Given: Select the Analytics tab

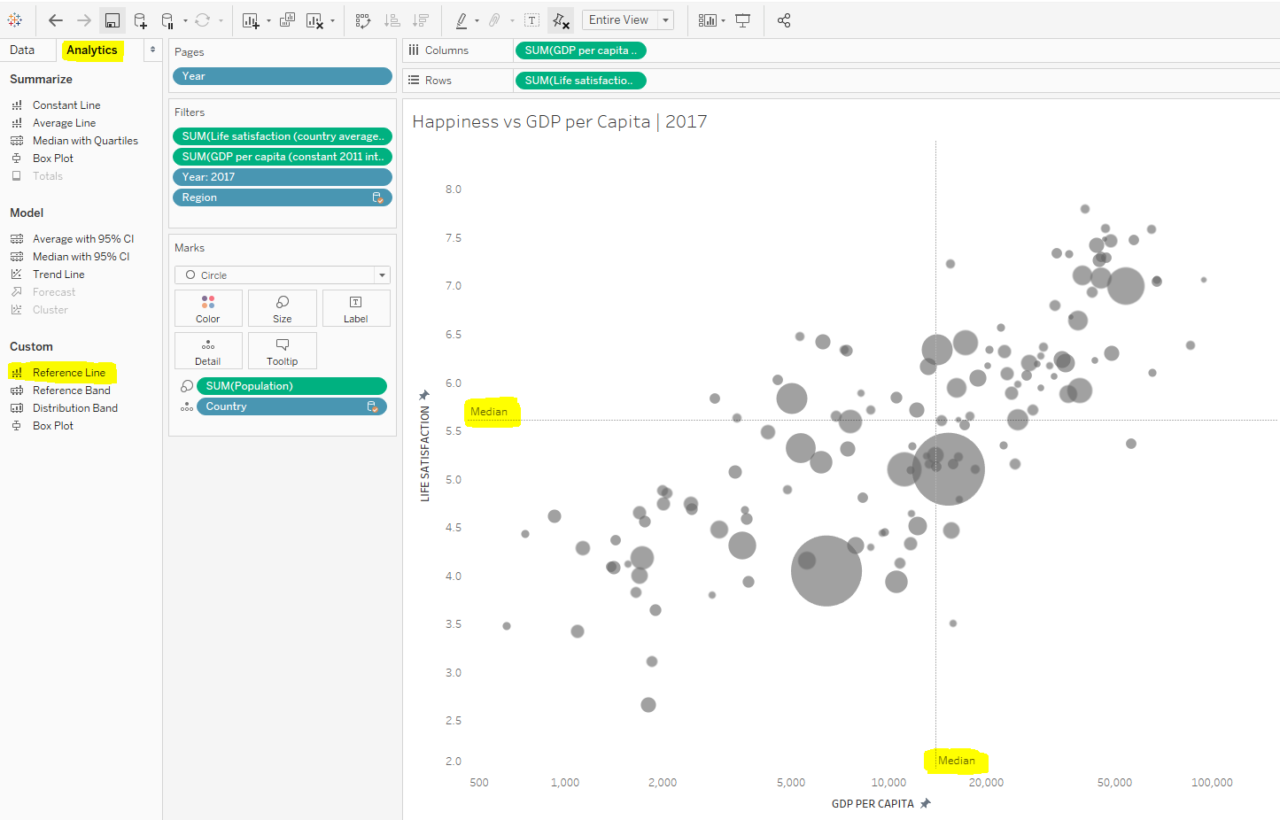Looking at the screenshot, I should click(92, 49).
